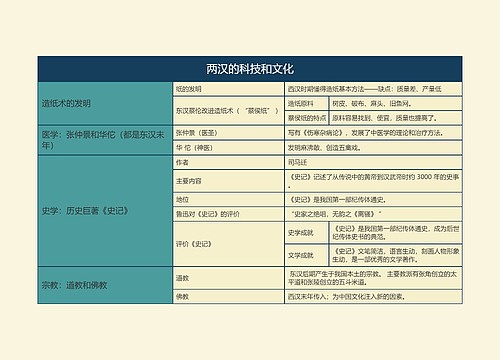Select the 史学：历史巨著《史记》 cell

coord(105,211)
